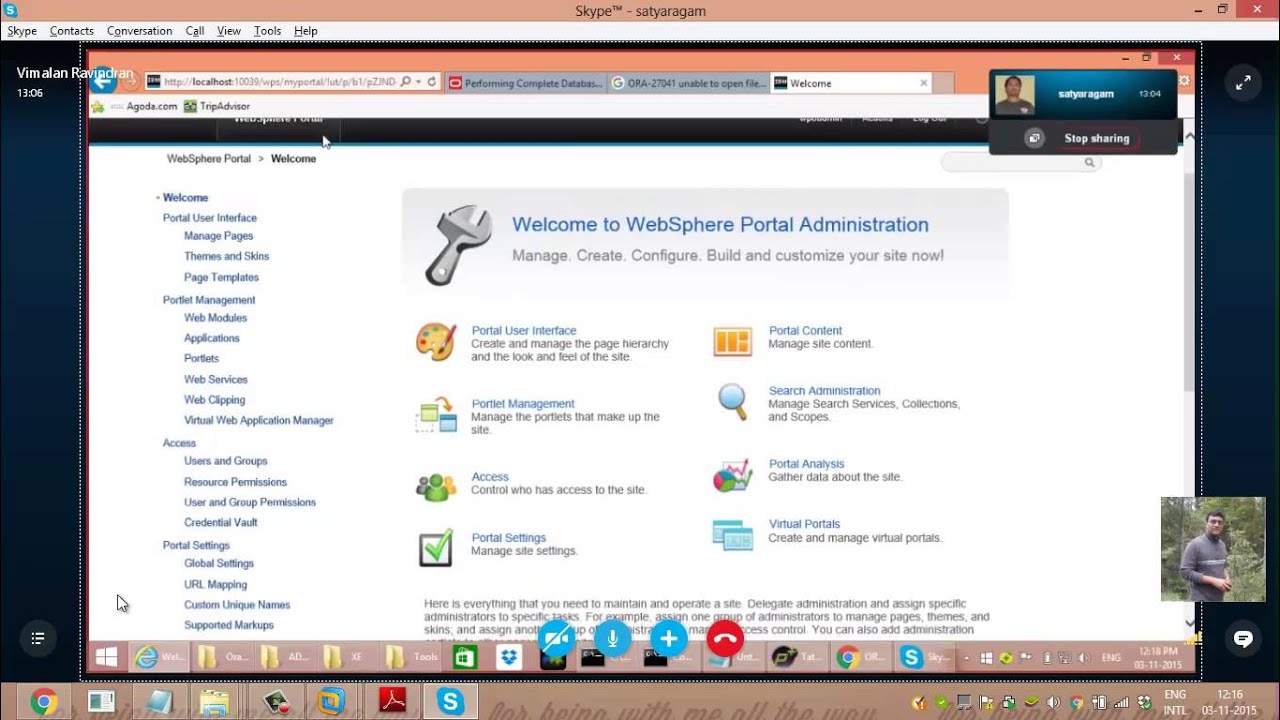The width and height of the screenshot is (1280, 720).
Task: Click the self-view video thumbnail
Action: click(1213, 549)
